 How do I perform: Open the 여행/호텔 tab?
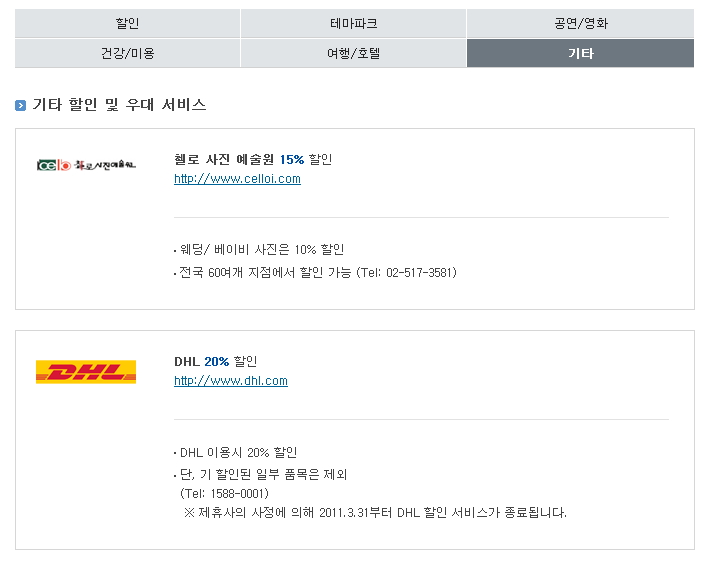(353, 53)
